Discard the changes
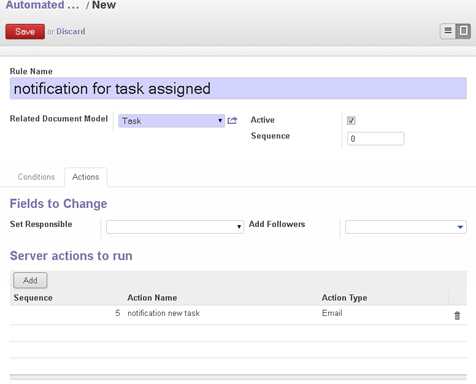Image resolution: width=476 pixels, height=384 pixels. tap(71, 32)
